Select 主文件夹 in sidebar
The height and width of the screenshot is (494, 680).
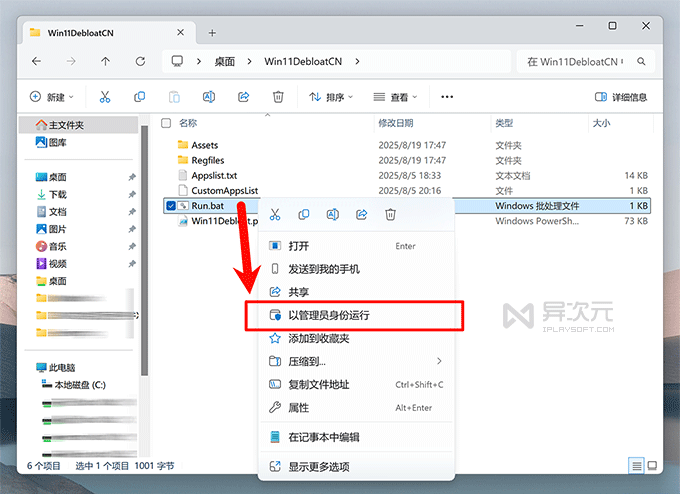(x=78, y=125)
